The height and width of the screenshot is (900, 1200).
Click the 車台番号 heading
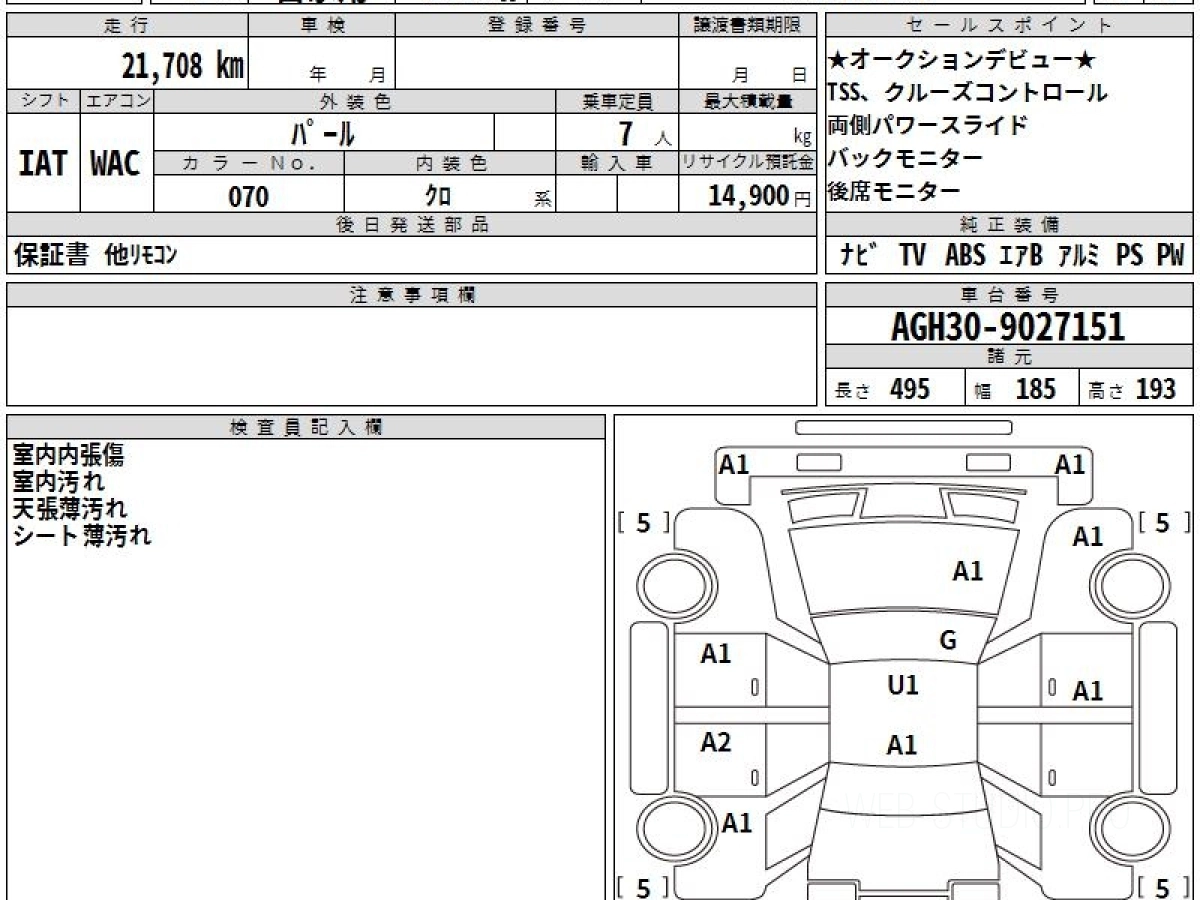point(1010,294)
